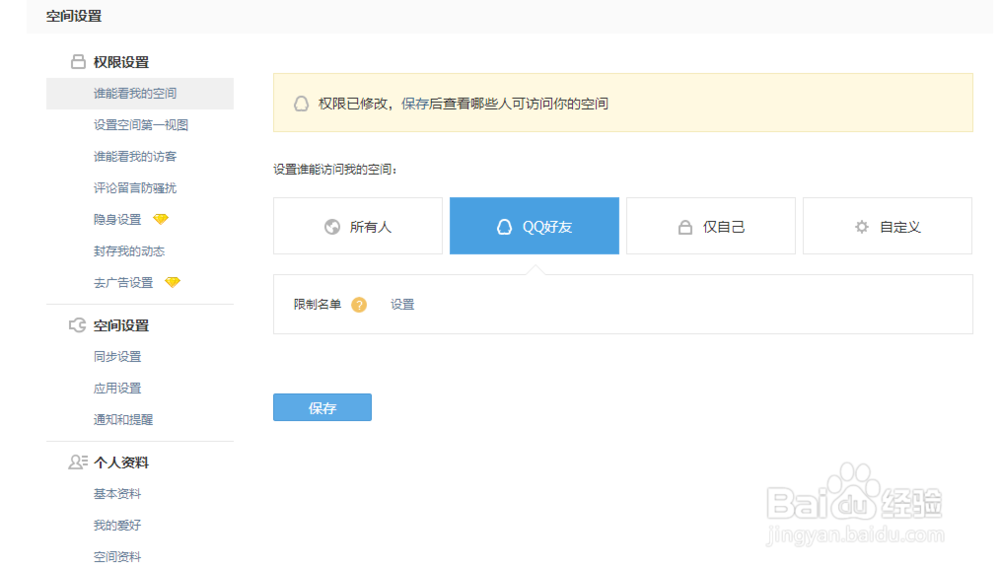Click the yellow diamond next to 隐身设置
The image size is (1000, 569).
point(161,219)
